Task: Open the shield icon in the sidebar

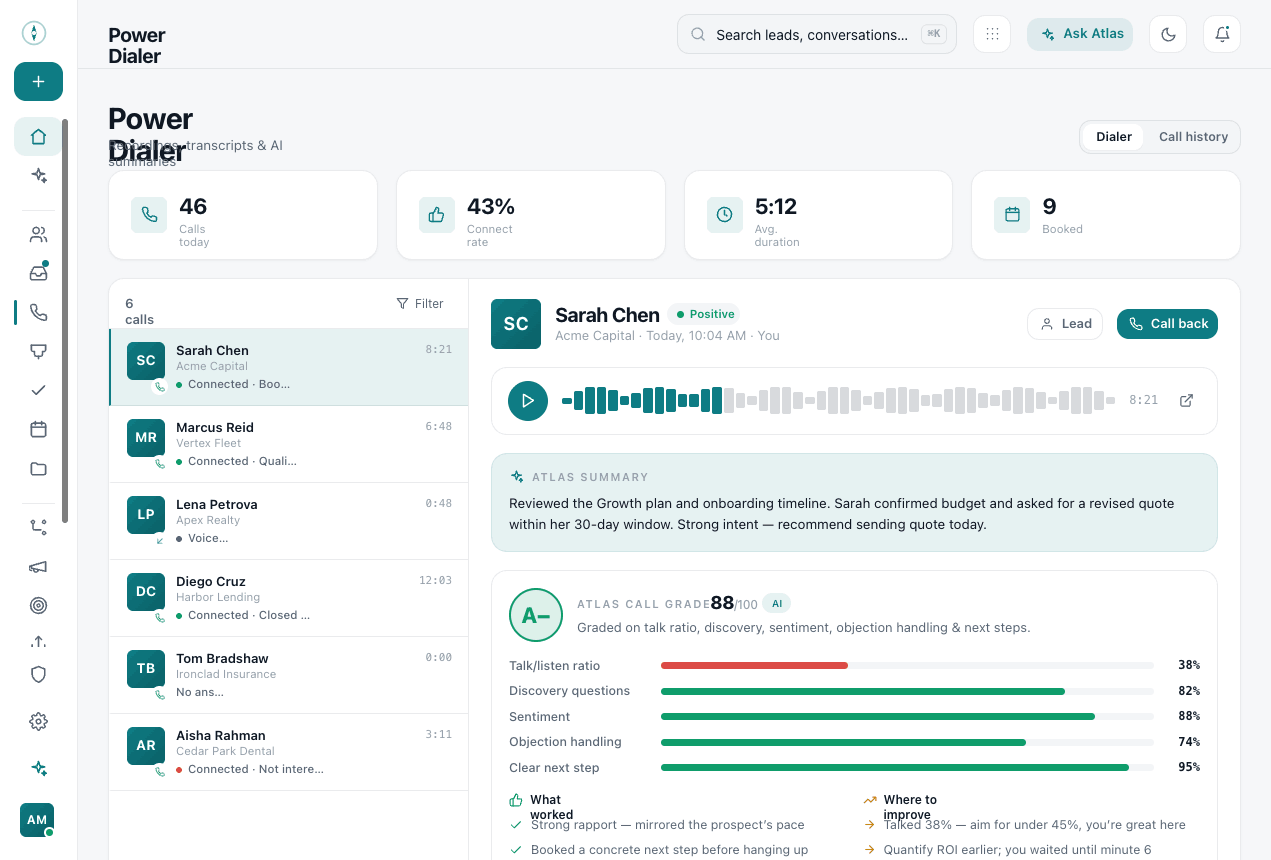Action: click(x=38, y=675)
